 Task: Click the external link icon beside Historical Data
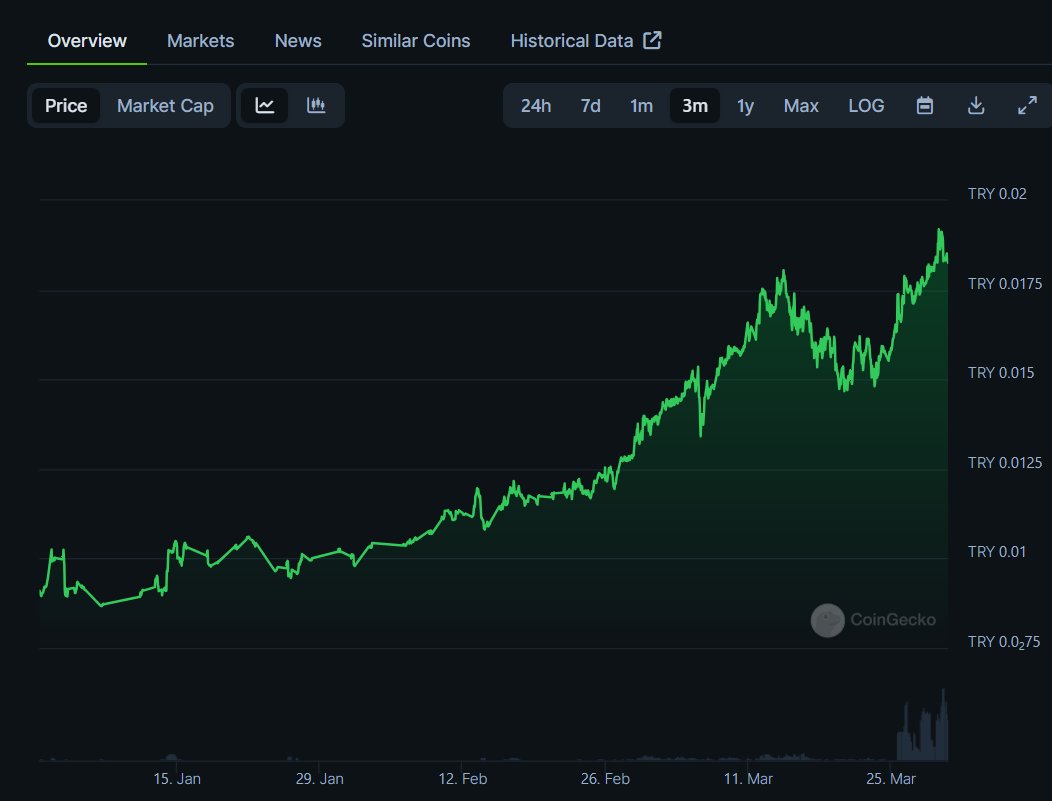coord(652,40)
